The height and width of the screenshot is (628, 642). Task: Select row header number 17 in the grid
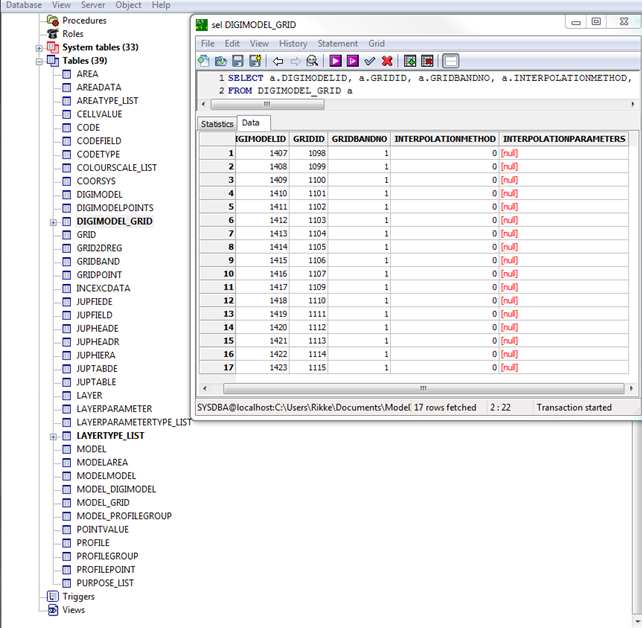pos(217,367)
